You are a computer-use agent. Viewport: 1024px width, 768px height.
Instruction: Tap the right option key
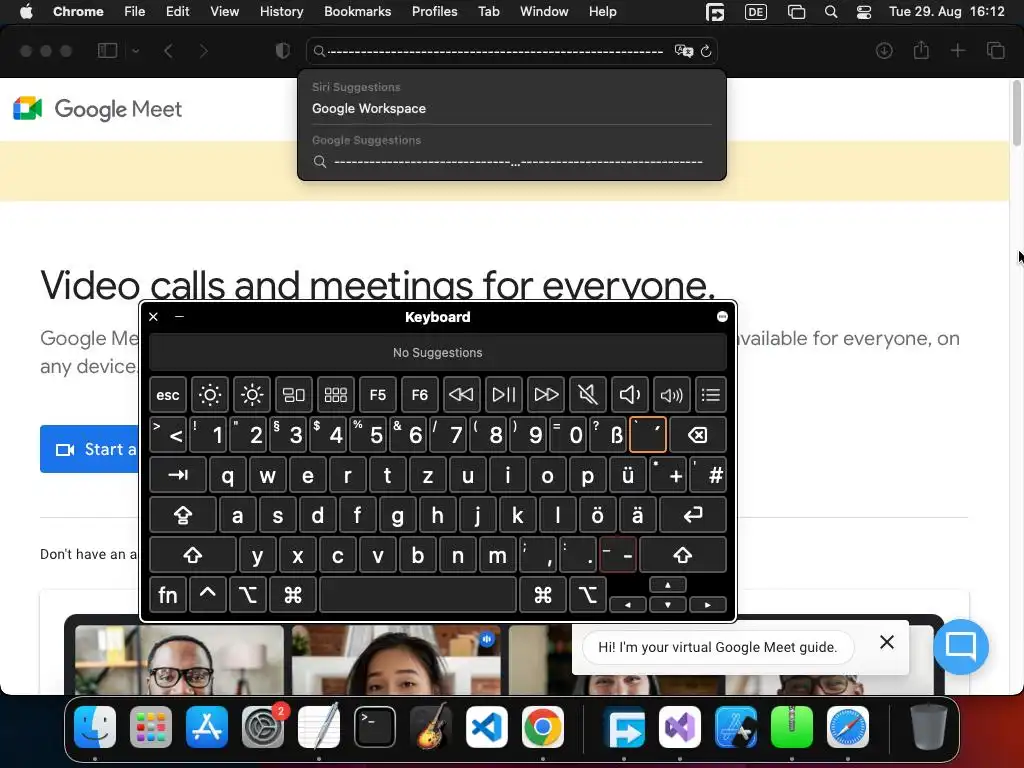(x=588, y=595)
